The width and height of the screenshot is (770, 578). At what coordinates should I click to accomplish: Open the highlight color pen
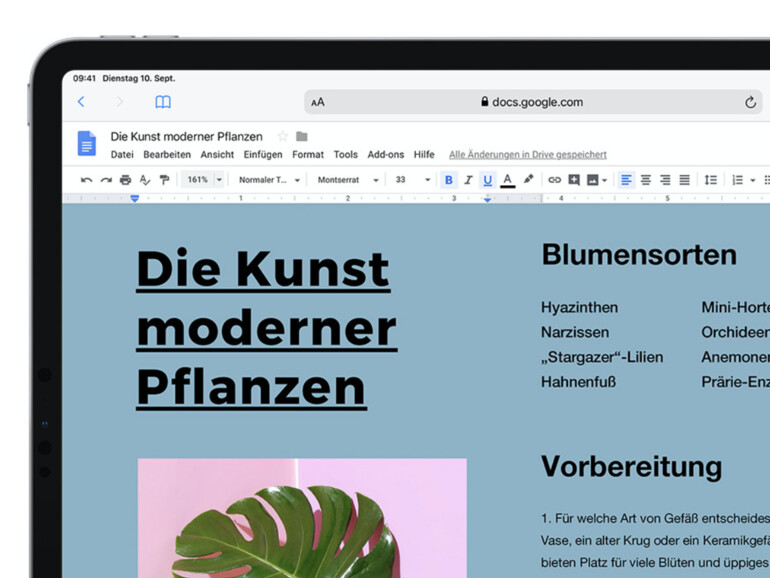pyautogui.click(x=528, y=179)
